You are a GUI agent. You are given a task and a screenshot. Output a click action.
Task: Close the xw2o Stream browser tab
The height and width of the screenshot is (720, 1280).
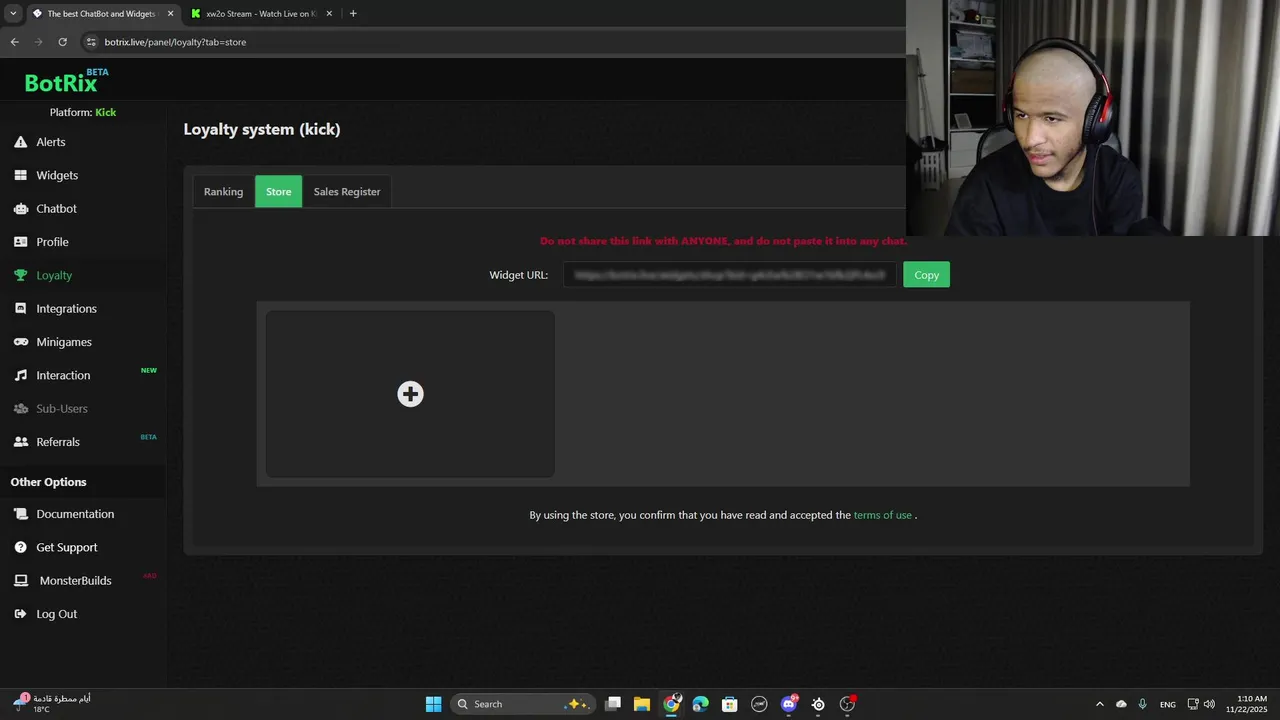coord(329,14)
